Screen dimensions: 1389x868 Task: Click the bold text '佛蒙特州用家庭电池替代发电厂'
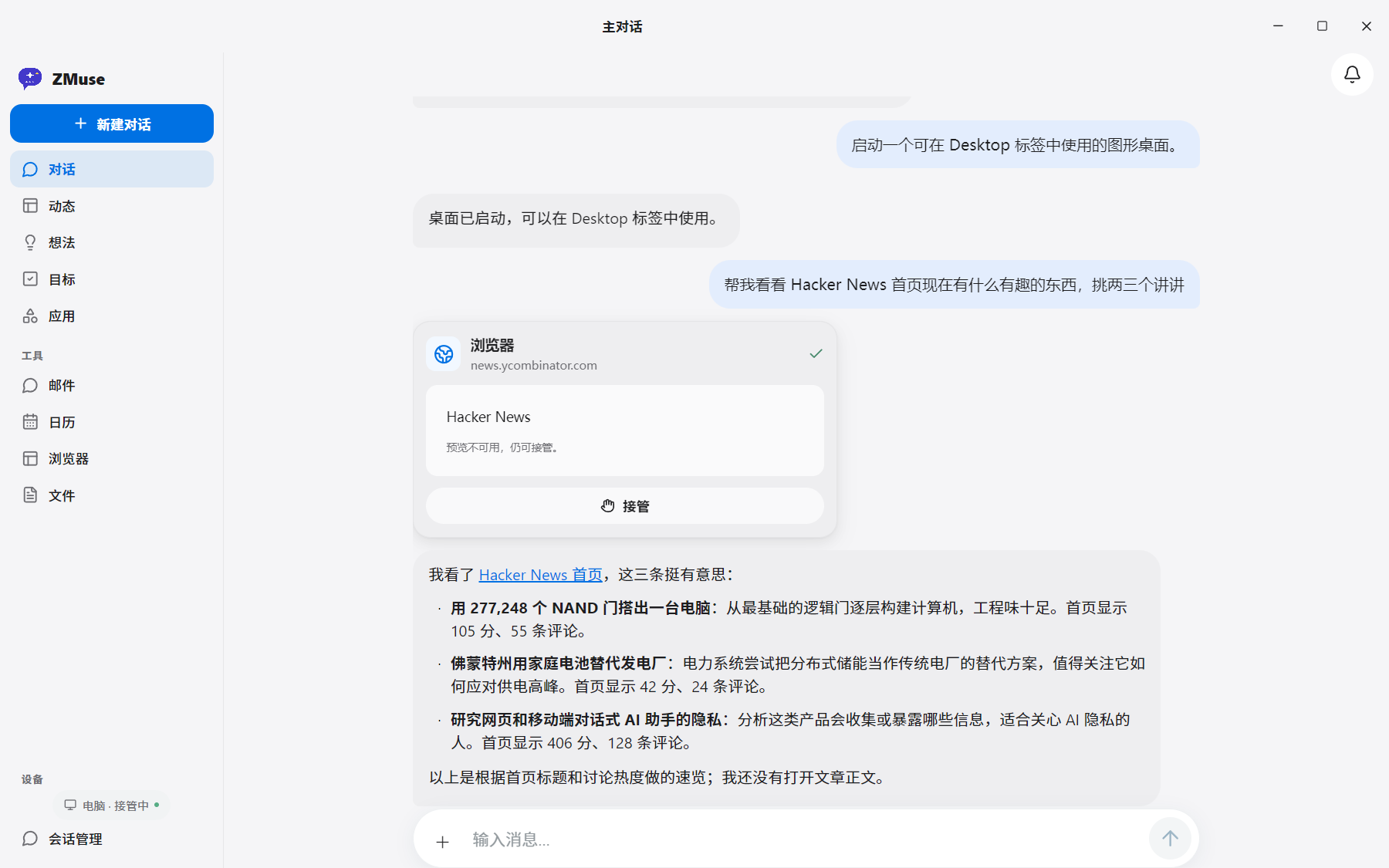tap(559, 664)
